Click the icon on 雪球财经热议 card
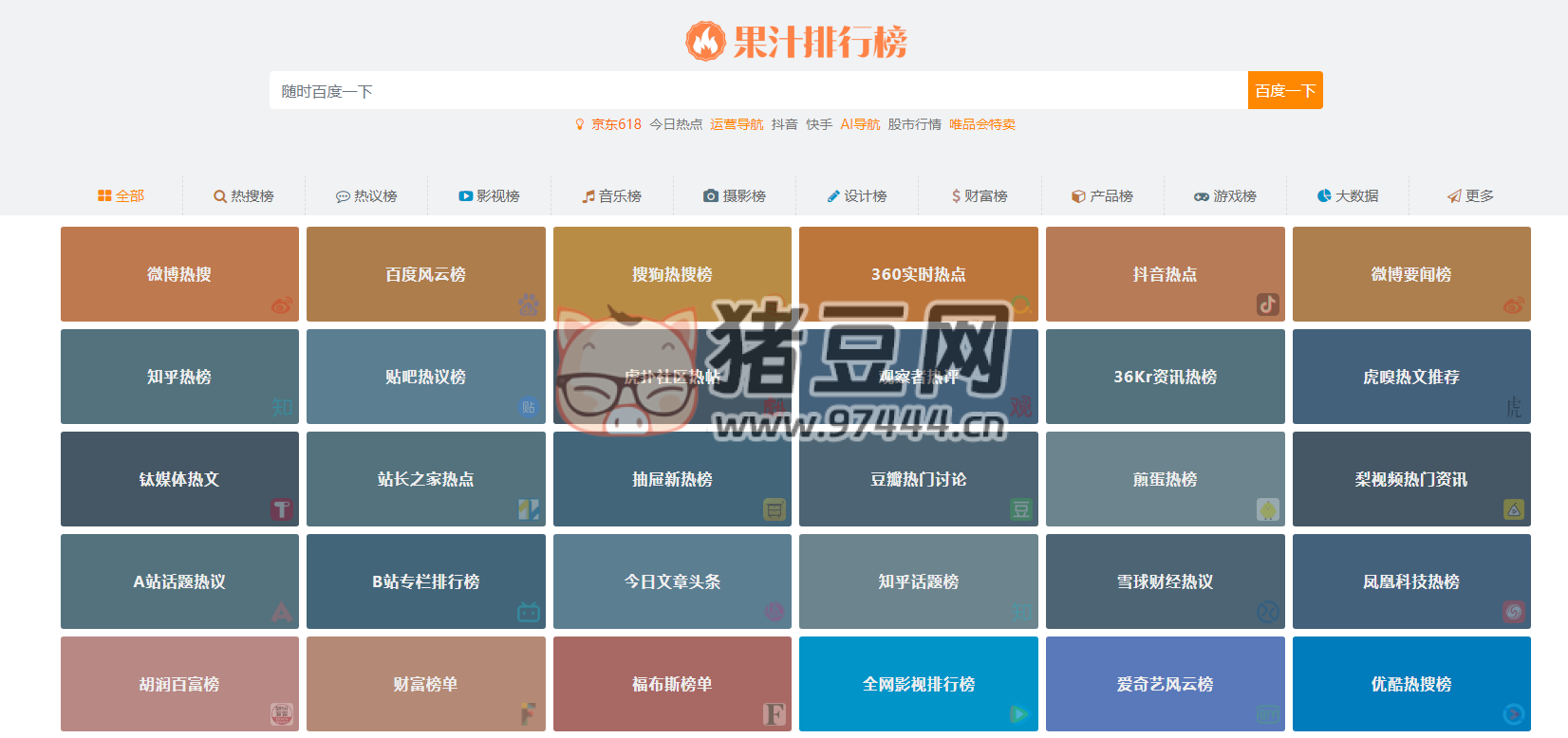 [1268, 612]
